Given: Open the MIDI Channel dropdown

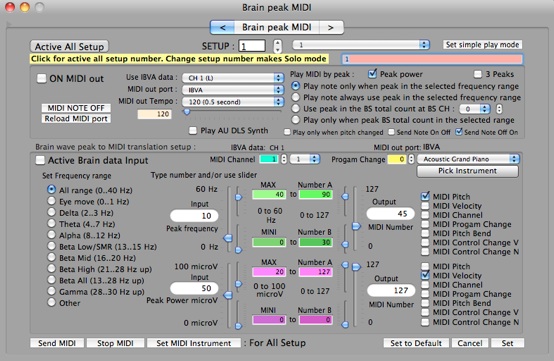Looking at the screenshot, I should (305, 159).
